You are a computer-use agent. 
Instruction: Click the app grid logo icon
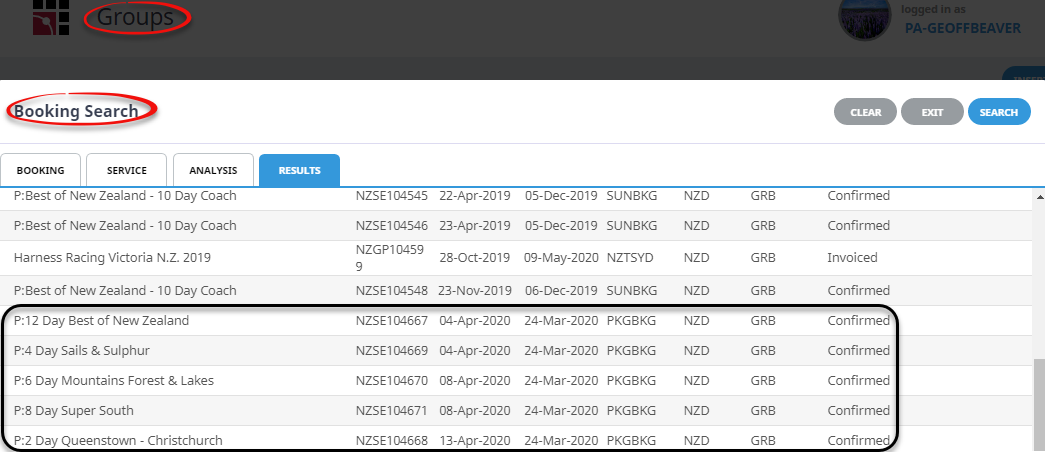(51, 17)
